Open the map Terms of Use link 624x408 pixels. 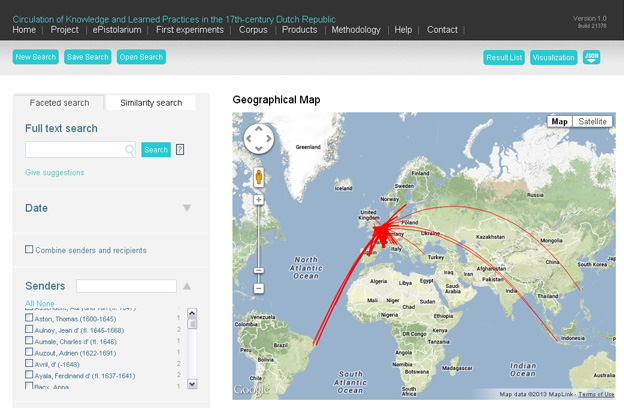[x=596, y=394]
